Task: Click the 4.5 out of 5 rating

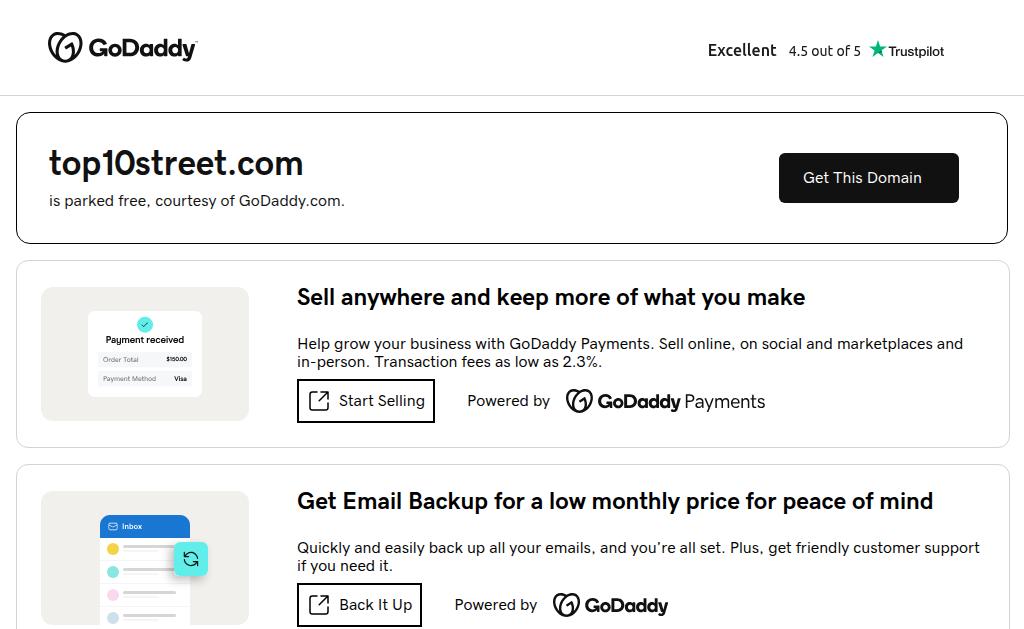Action: pyautogui.click(x=824, y=51)
